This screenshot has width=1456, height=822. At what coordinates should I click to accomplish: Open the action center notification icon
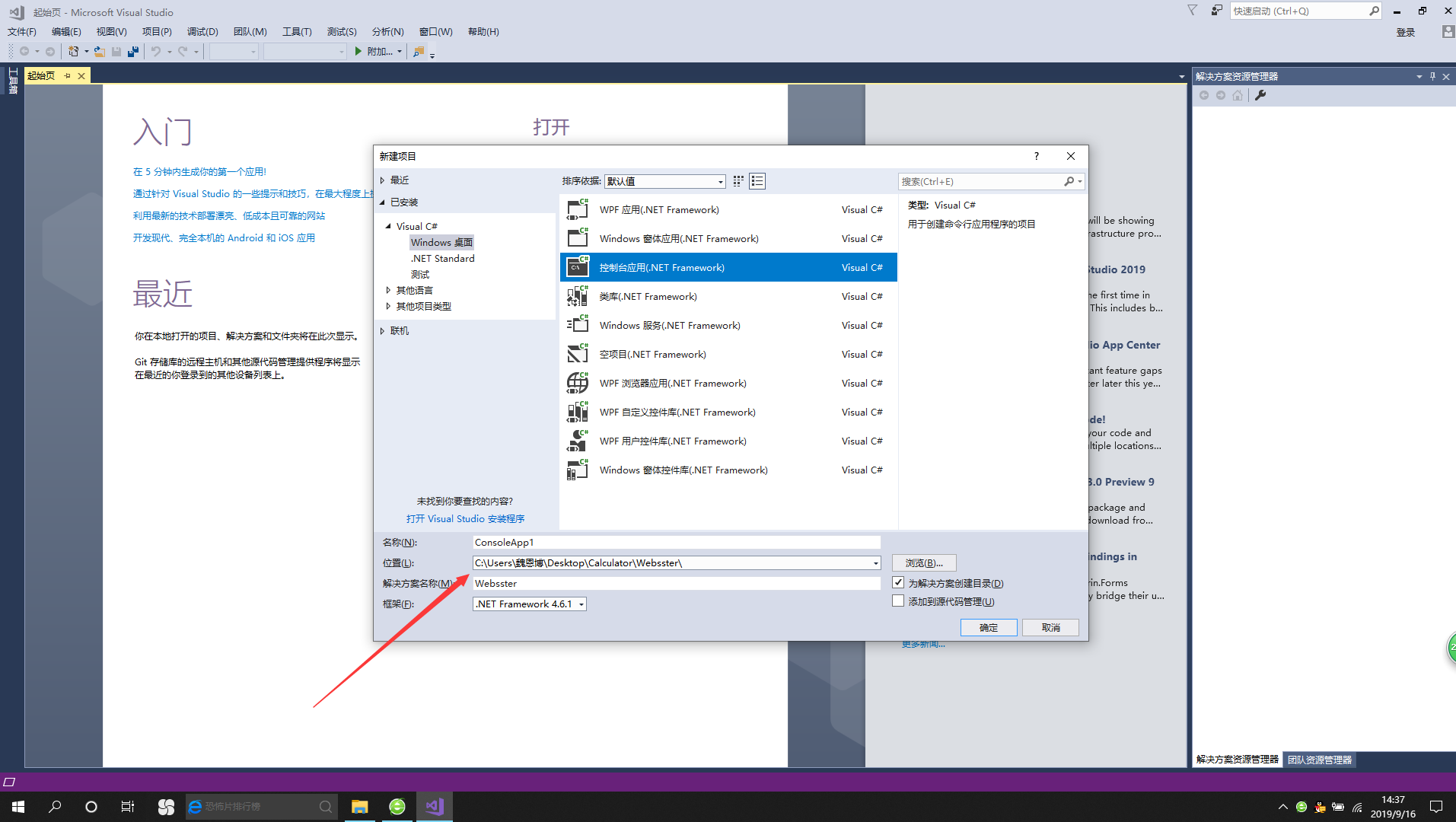[x=1436, y=807]
